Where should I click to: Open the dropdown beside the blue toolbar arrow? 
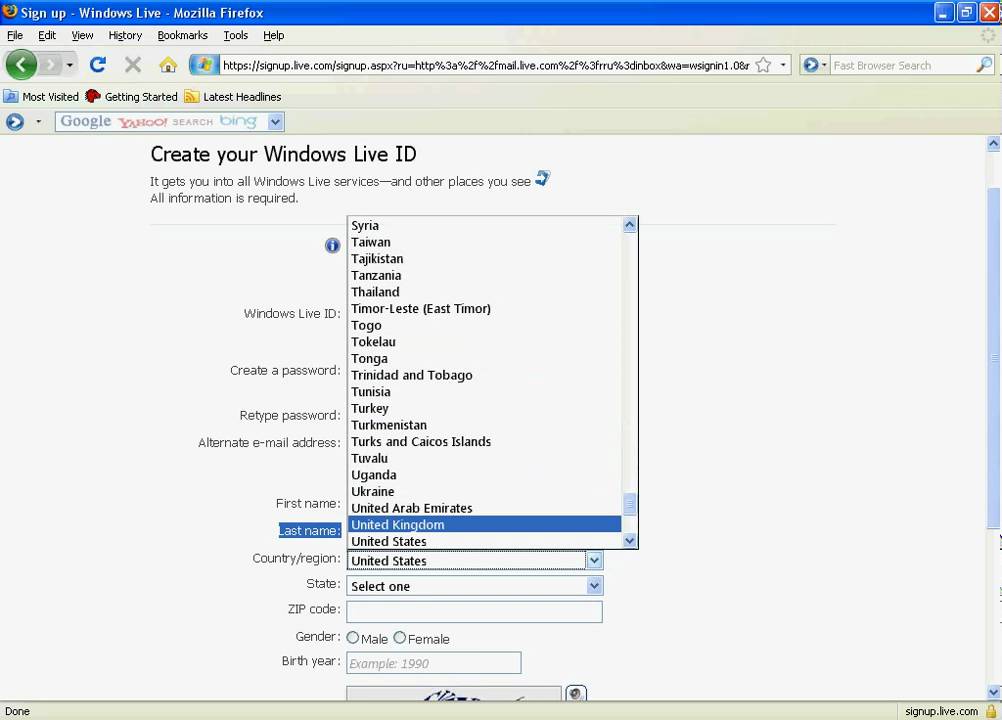pyautogui.click(x=38, y=121)
